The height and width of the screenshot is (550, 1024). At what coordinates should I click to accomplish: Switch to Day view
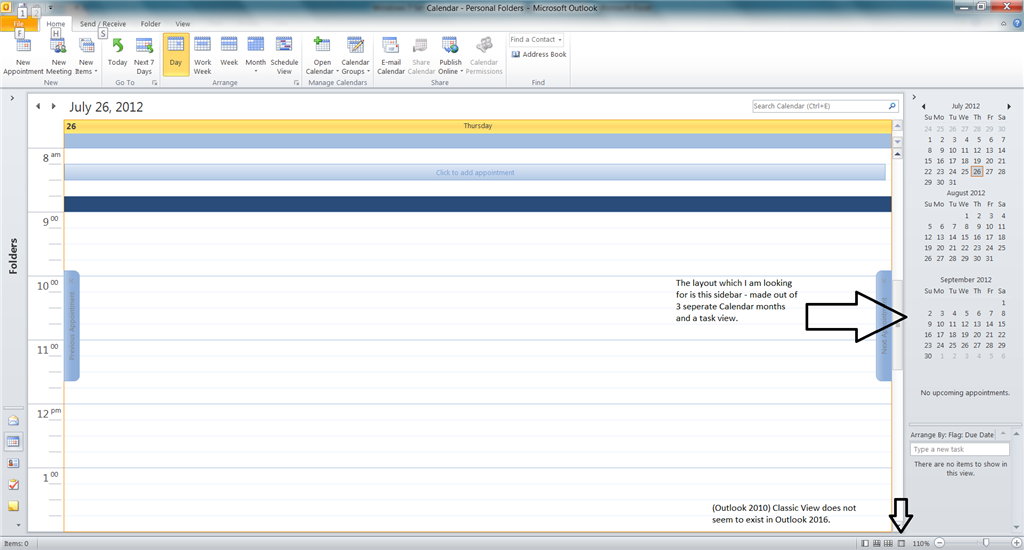(x=176, y=55)
